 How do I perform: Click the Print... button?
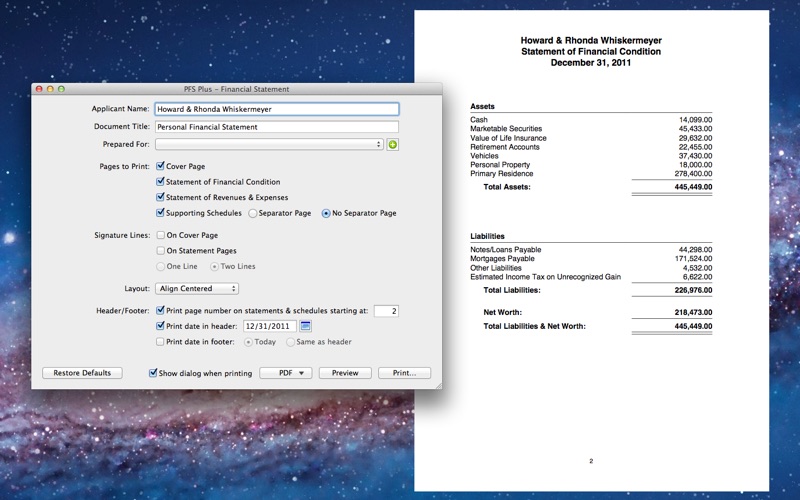click(x=404, y=373)
